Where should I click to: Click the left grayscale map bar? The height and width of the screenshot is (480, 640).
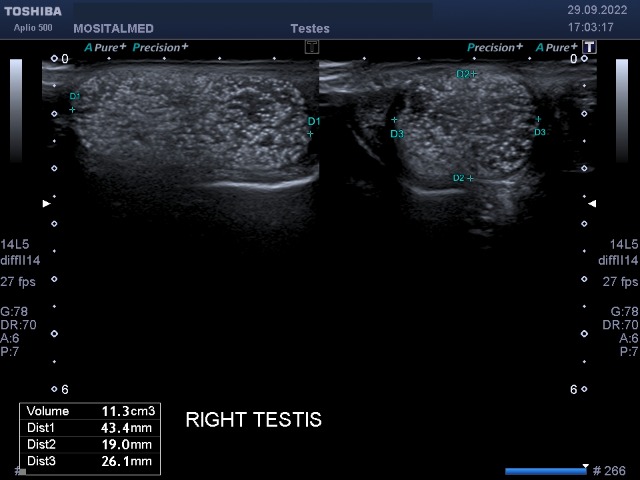coord(16,110)
